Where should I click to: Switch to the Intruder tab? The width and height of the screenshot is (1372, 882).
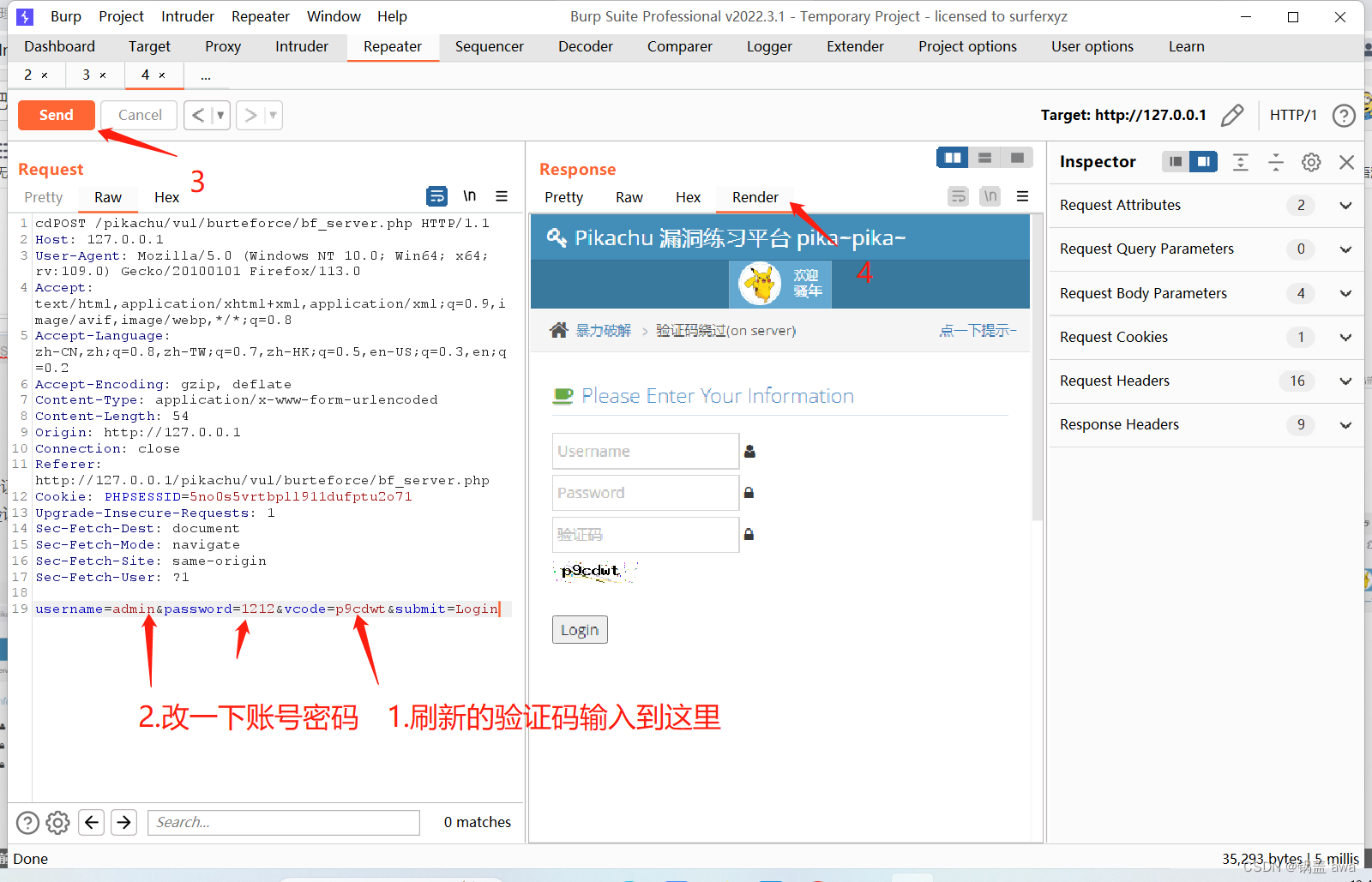(x=302, y=46)
